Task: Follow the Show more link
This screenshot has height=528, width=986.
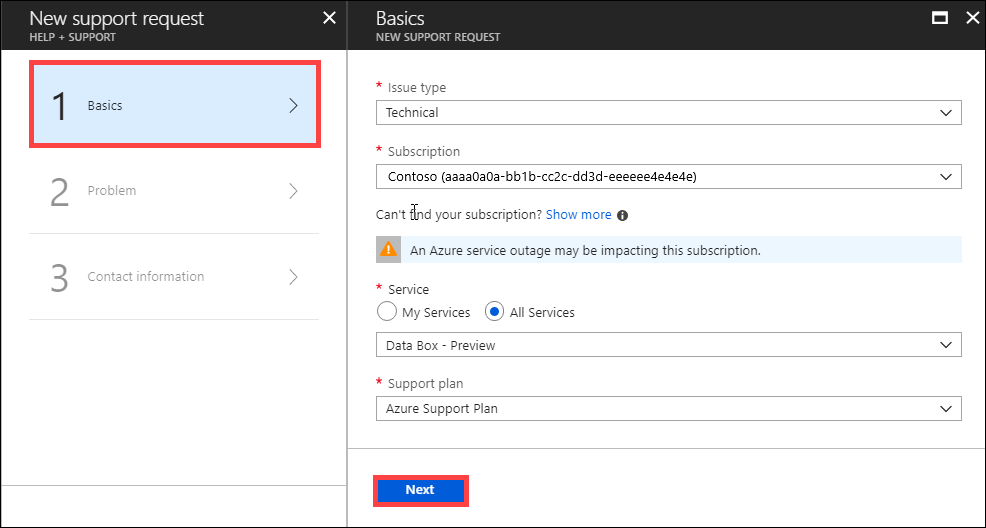Action: point(578,215)
